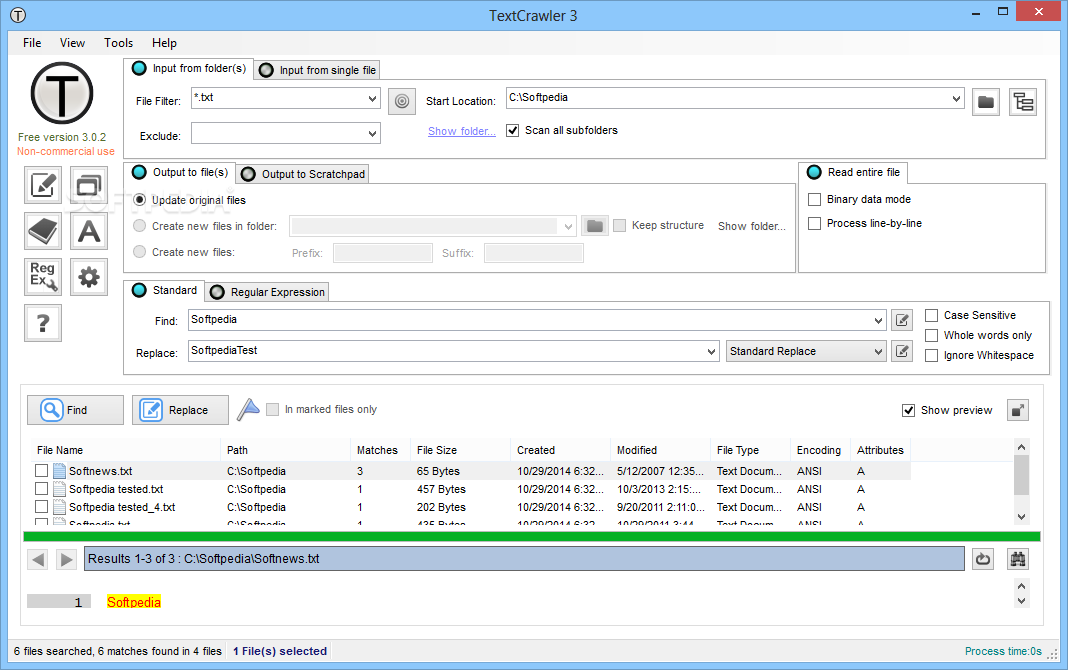
Task: Switch to Output to Scratchpad tab
Action: [x=302, y=174]
